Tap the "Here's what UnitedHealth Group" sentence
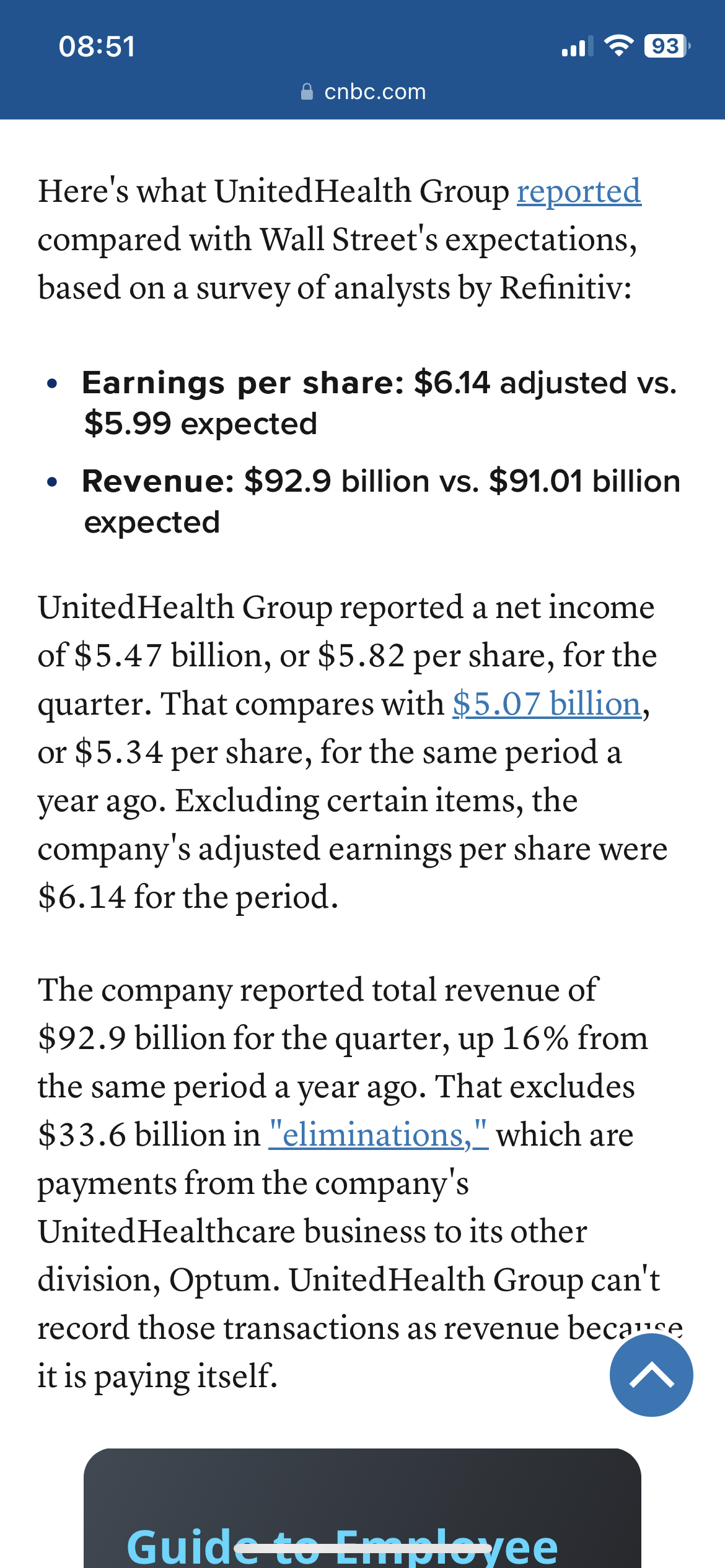 tap(273, 191)
